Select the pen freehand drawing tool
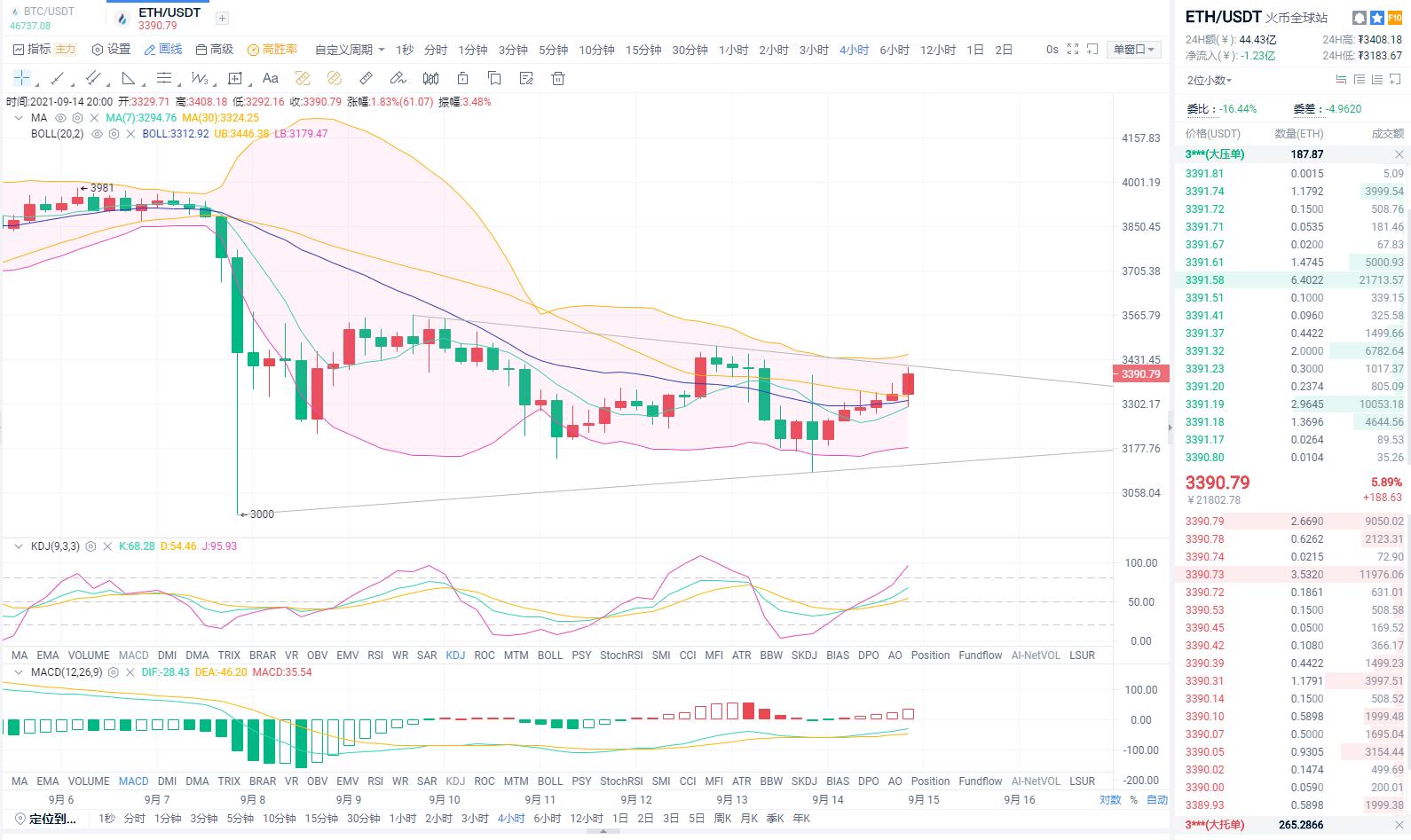 (398, 78)
